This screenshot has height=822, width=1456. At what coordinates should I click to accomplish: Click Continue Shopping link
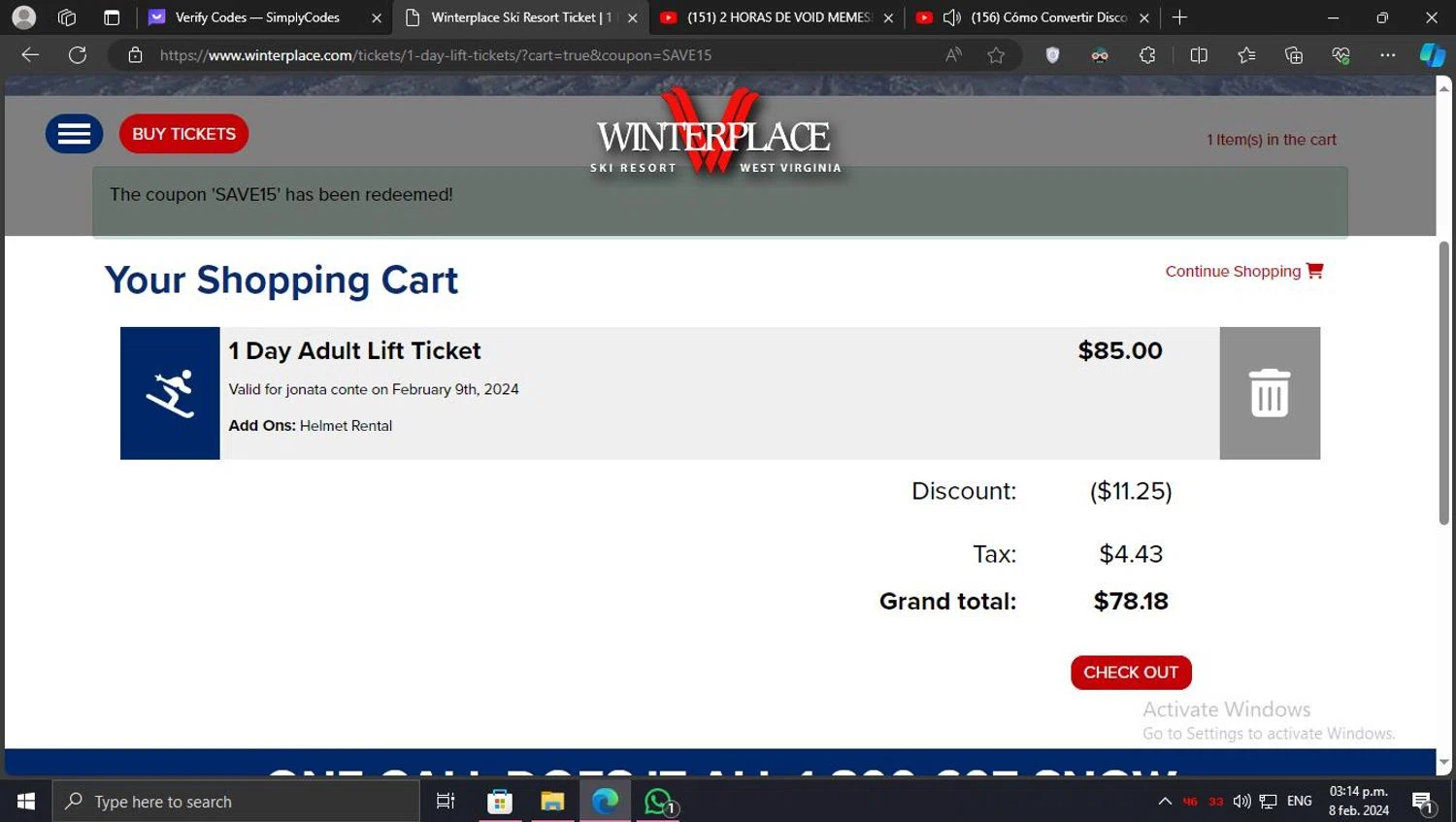[x=1243, y=271]
